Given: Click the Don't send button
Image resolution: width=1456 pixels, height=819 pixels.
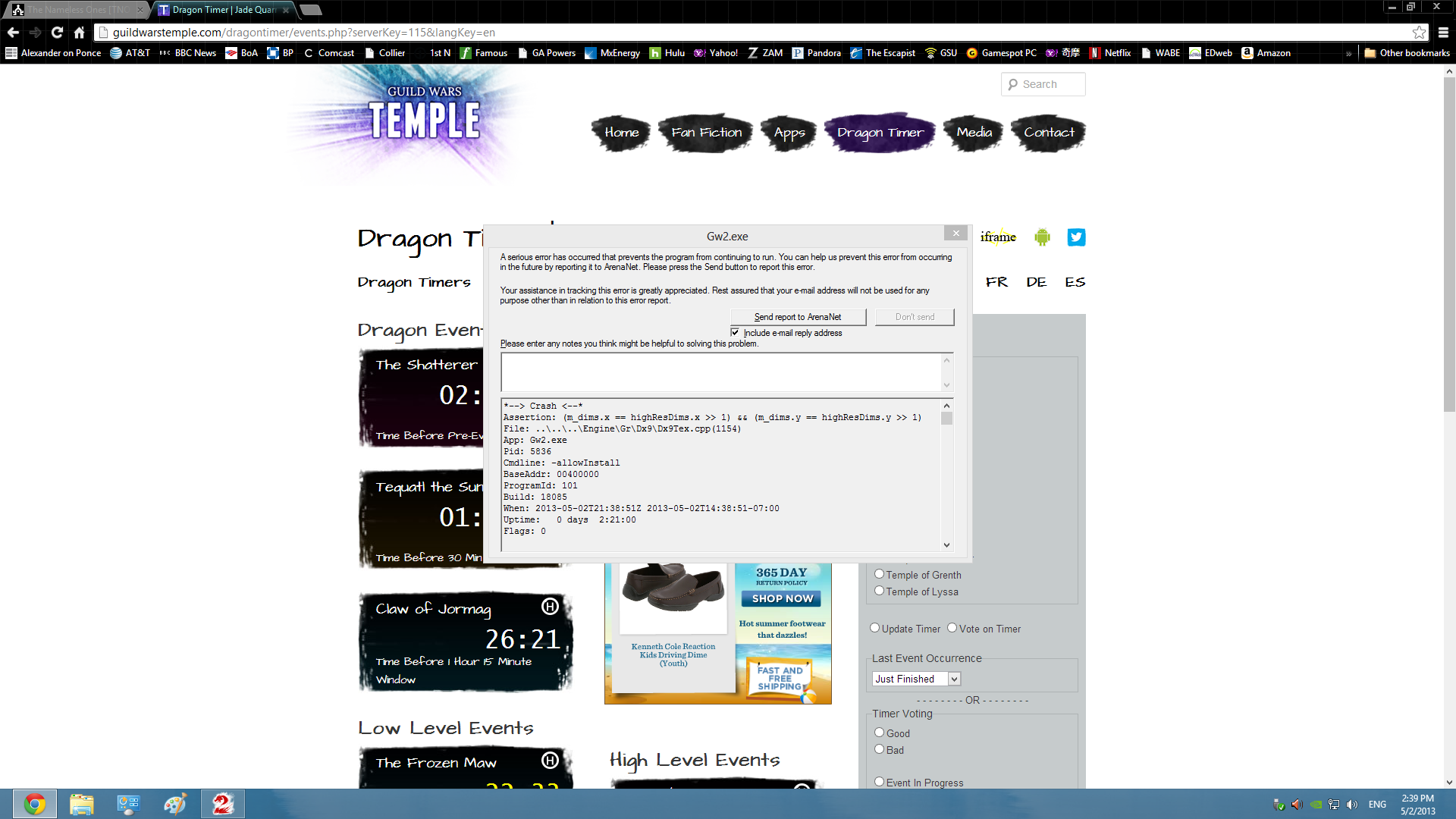Looking at the screenshot, I should click(x=915, y=317).
